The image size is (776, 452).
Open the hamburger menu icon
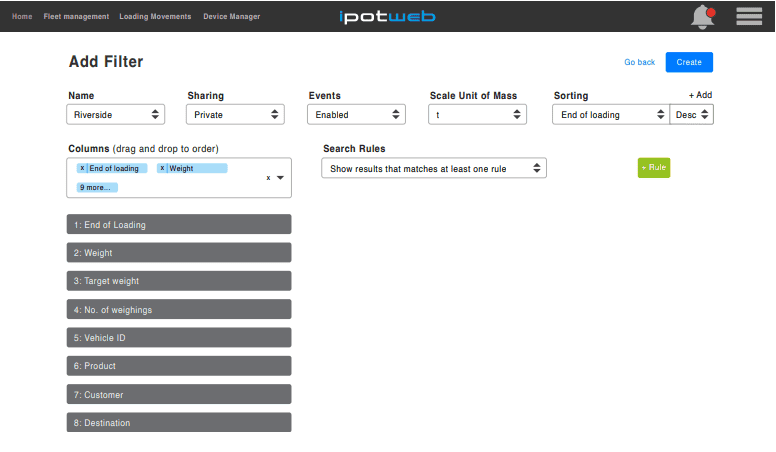pos(749,16)
